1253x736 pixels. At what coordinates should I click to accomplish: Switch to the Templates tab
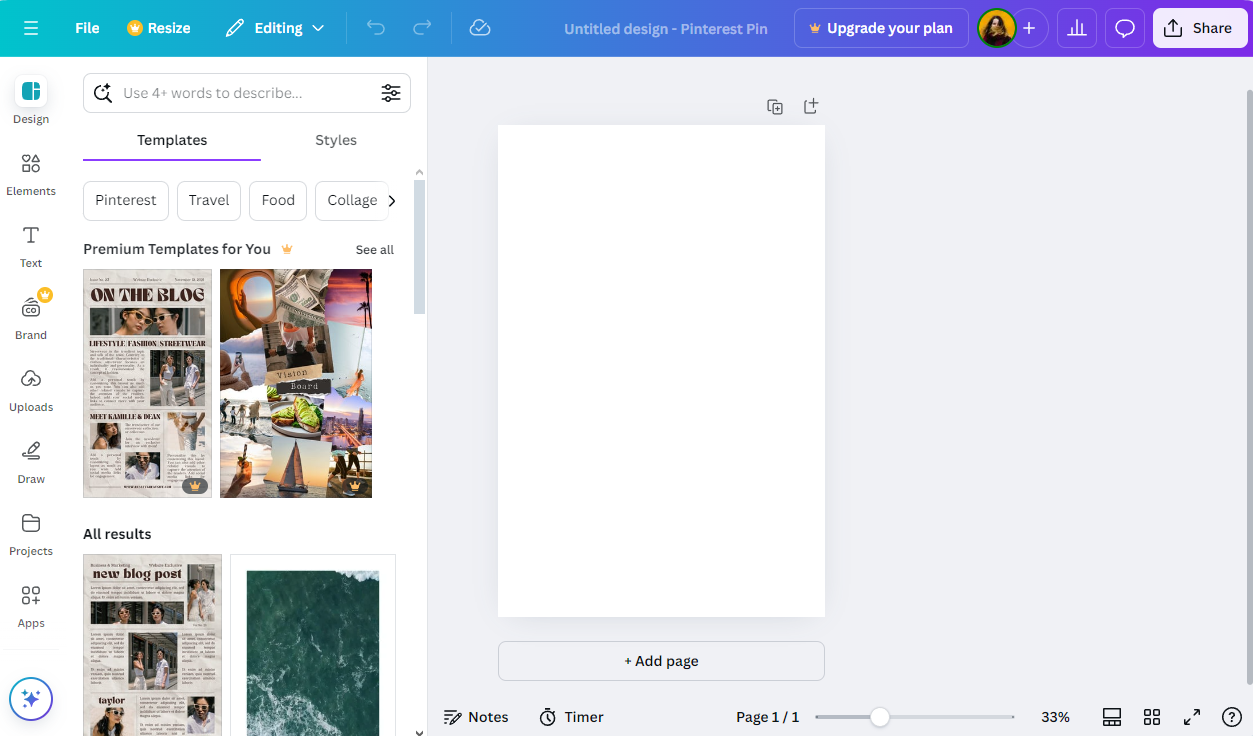172,140
